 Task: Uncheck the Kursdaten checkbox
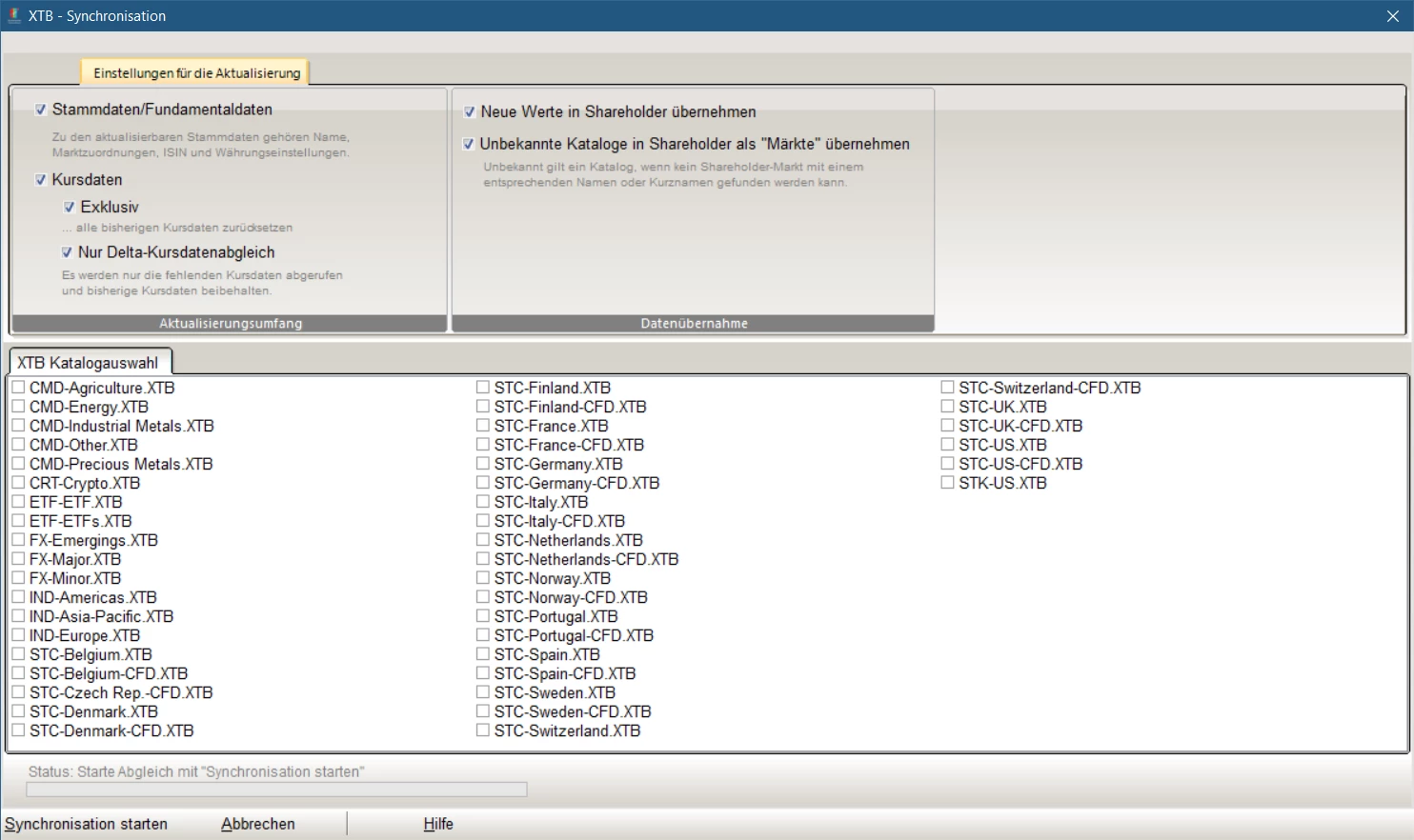coord(41,179)
